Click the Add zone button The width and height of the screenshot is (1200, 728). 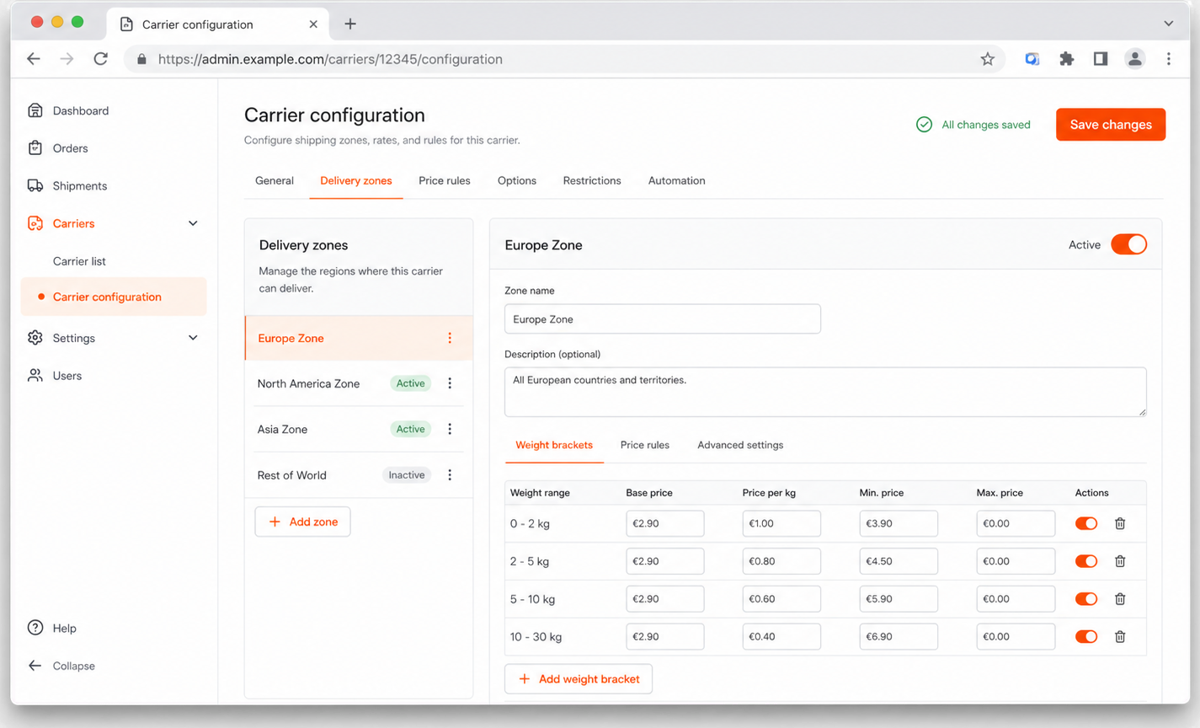click(x=303, y=522)
